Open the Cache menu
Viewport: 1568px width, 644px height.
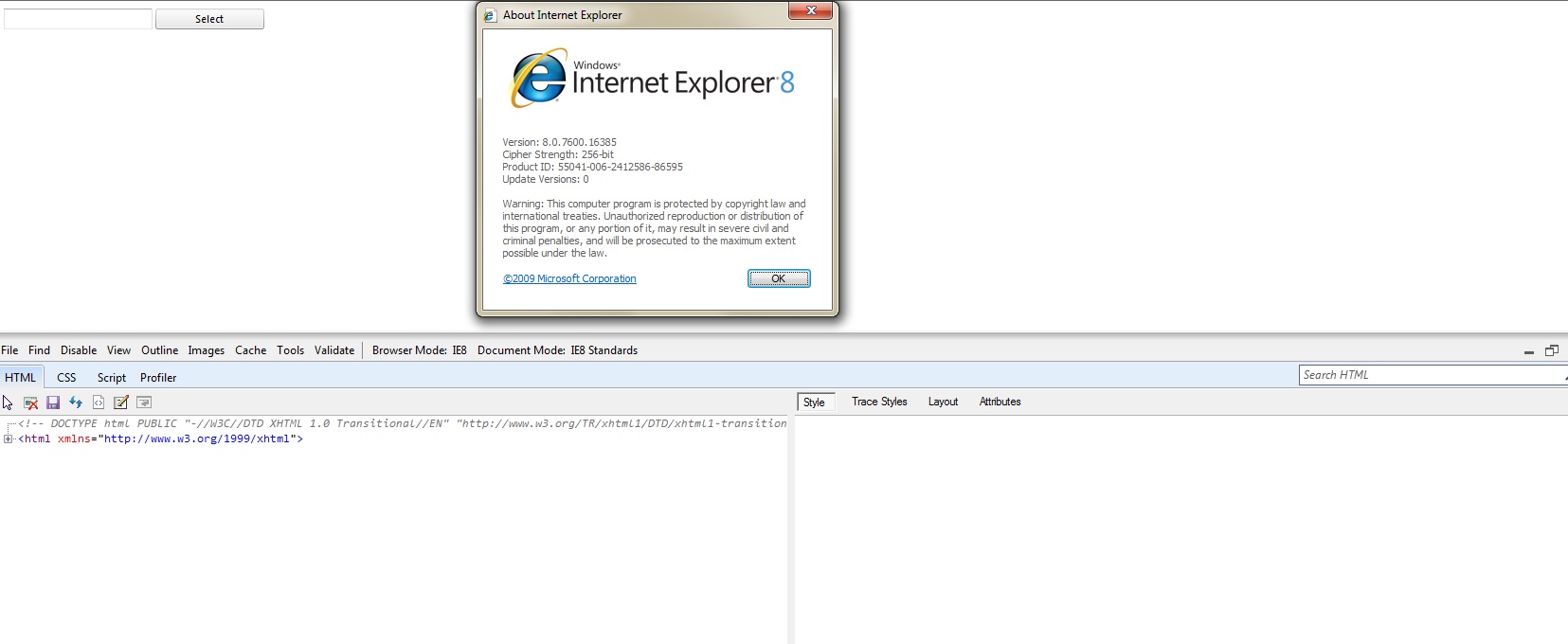click(250, 350)
